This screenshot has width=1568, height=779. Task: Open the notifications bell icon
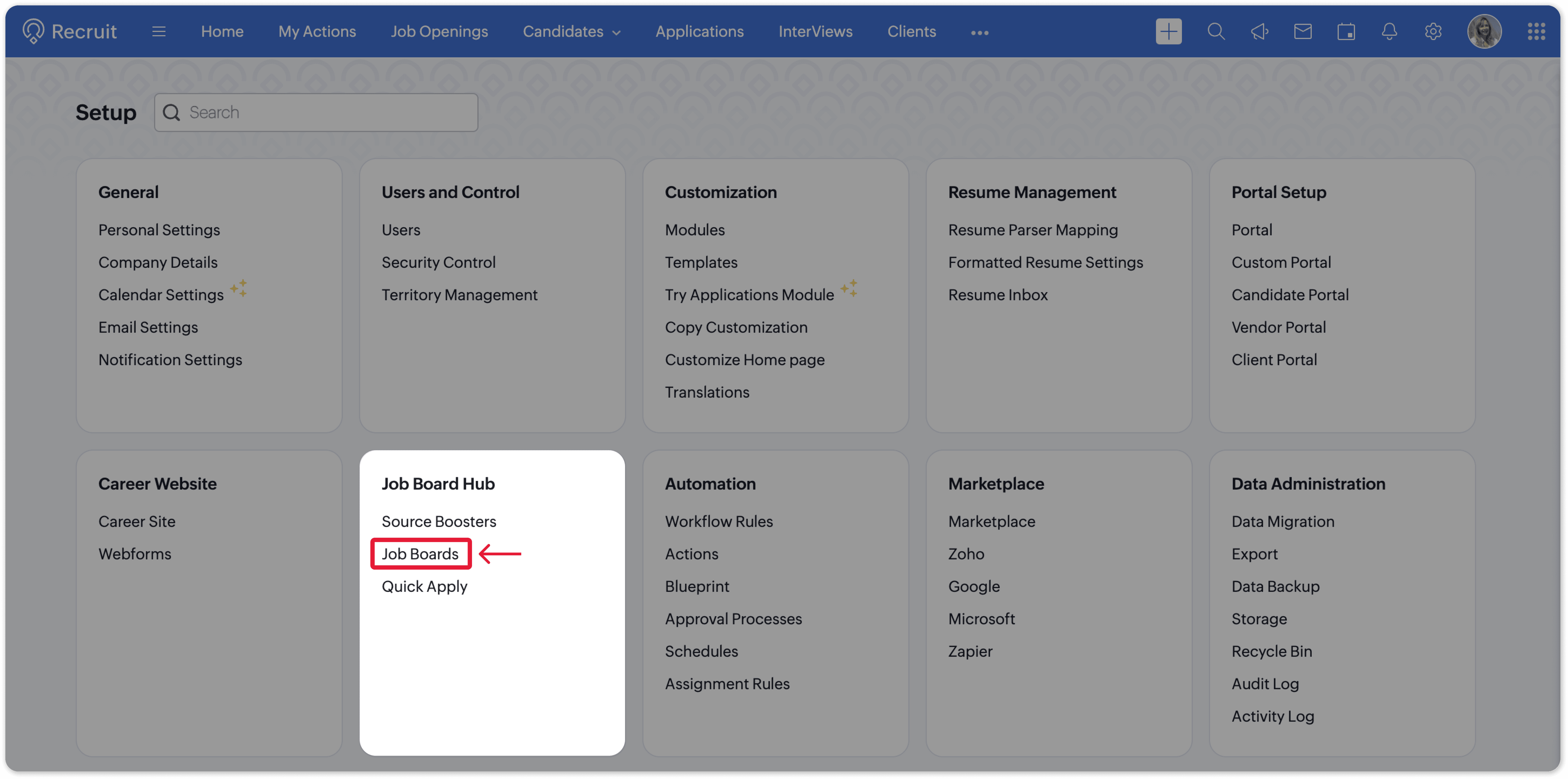[x=1388, y=32]
